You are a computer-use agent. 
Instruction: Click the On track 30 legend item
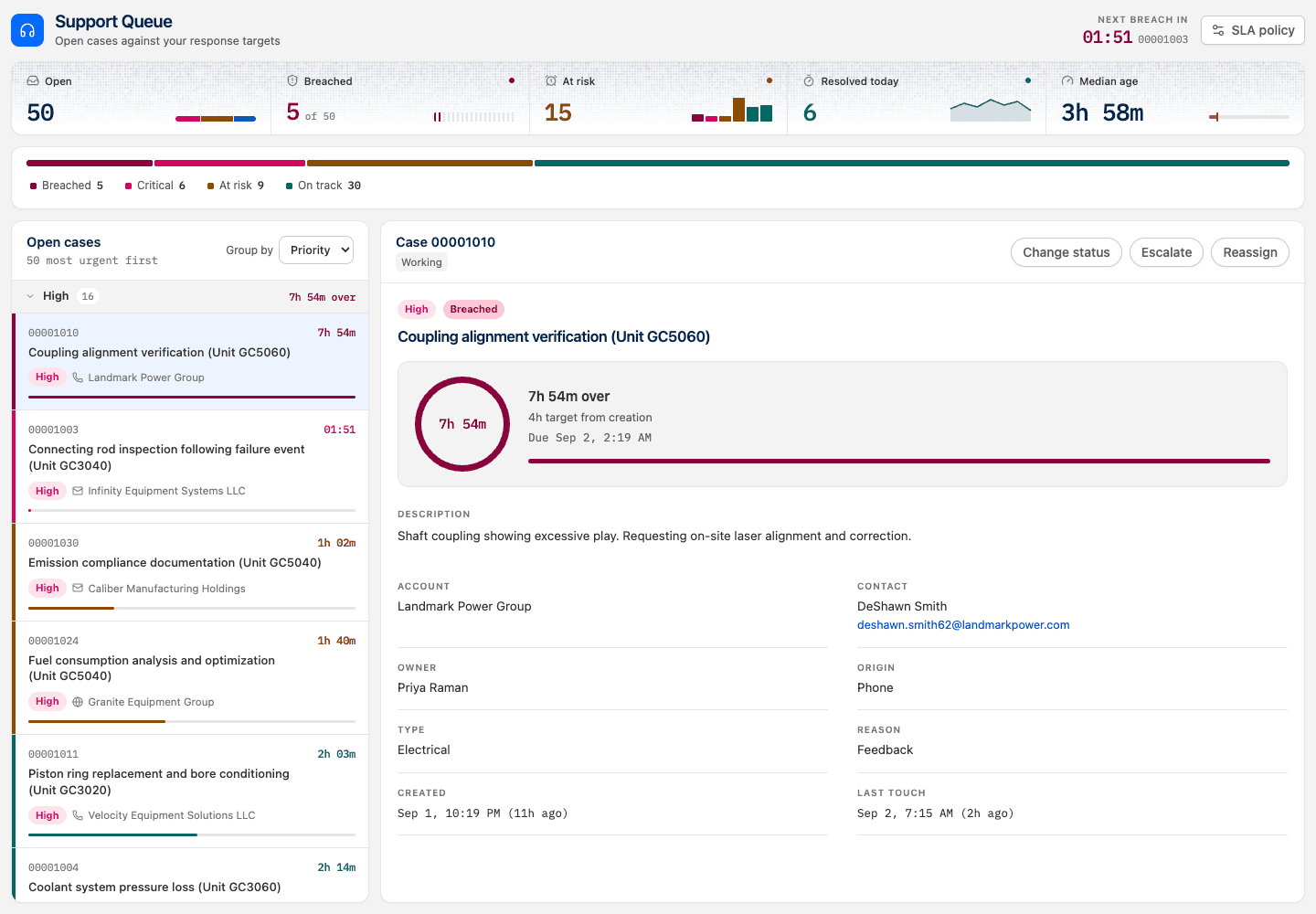[324, 186]
